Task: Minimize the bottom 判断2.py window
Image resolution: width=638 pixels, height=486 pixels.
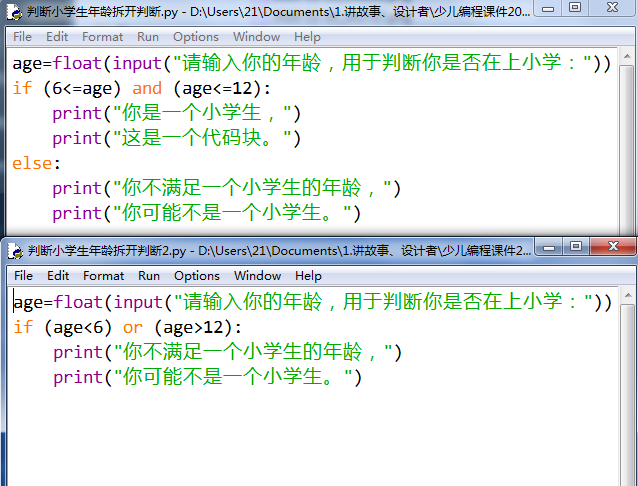Action: (549, 247)
